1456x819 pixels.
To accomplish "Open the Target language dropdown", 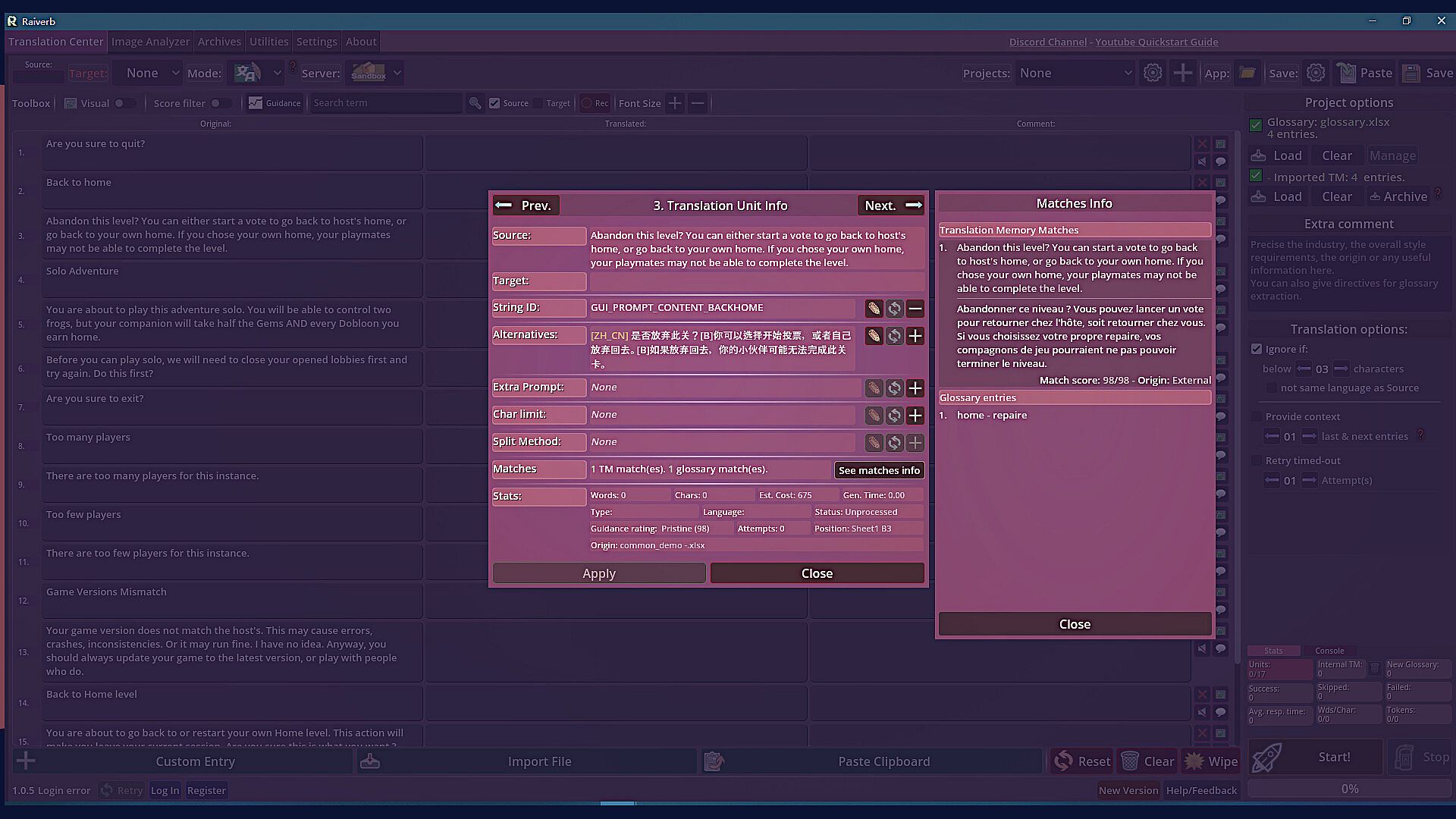I will [152, 73].
